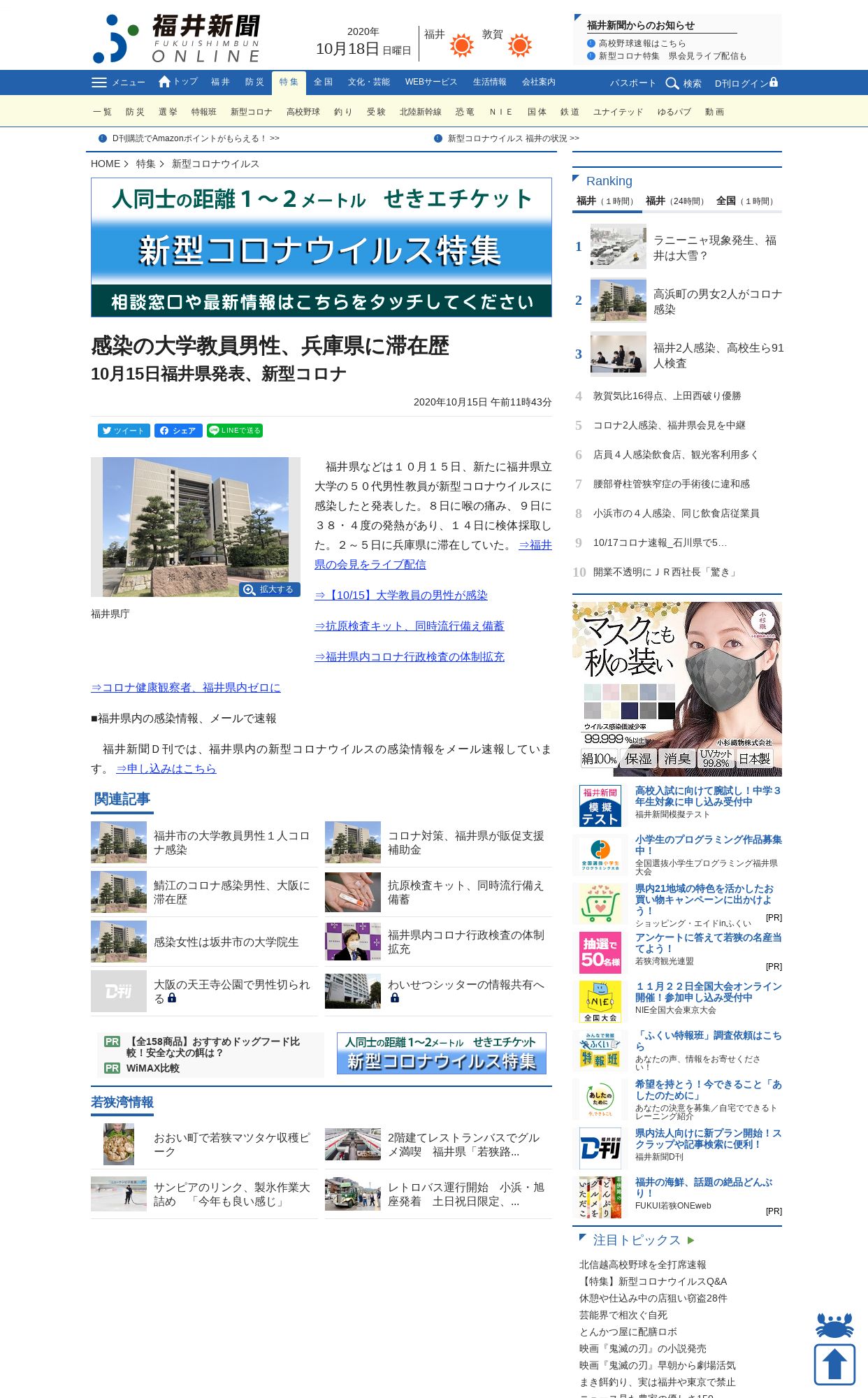Click the 福井県庁 building article photo
This screenshot has height=1398, width=868.
pos(196,526)
